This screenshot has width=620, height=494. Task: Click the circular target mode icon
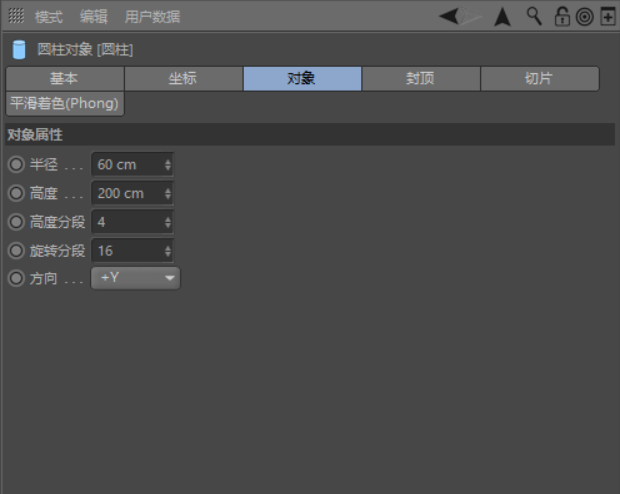coord(585,16)
